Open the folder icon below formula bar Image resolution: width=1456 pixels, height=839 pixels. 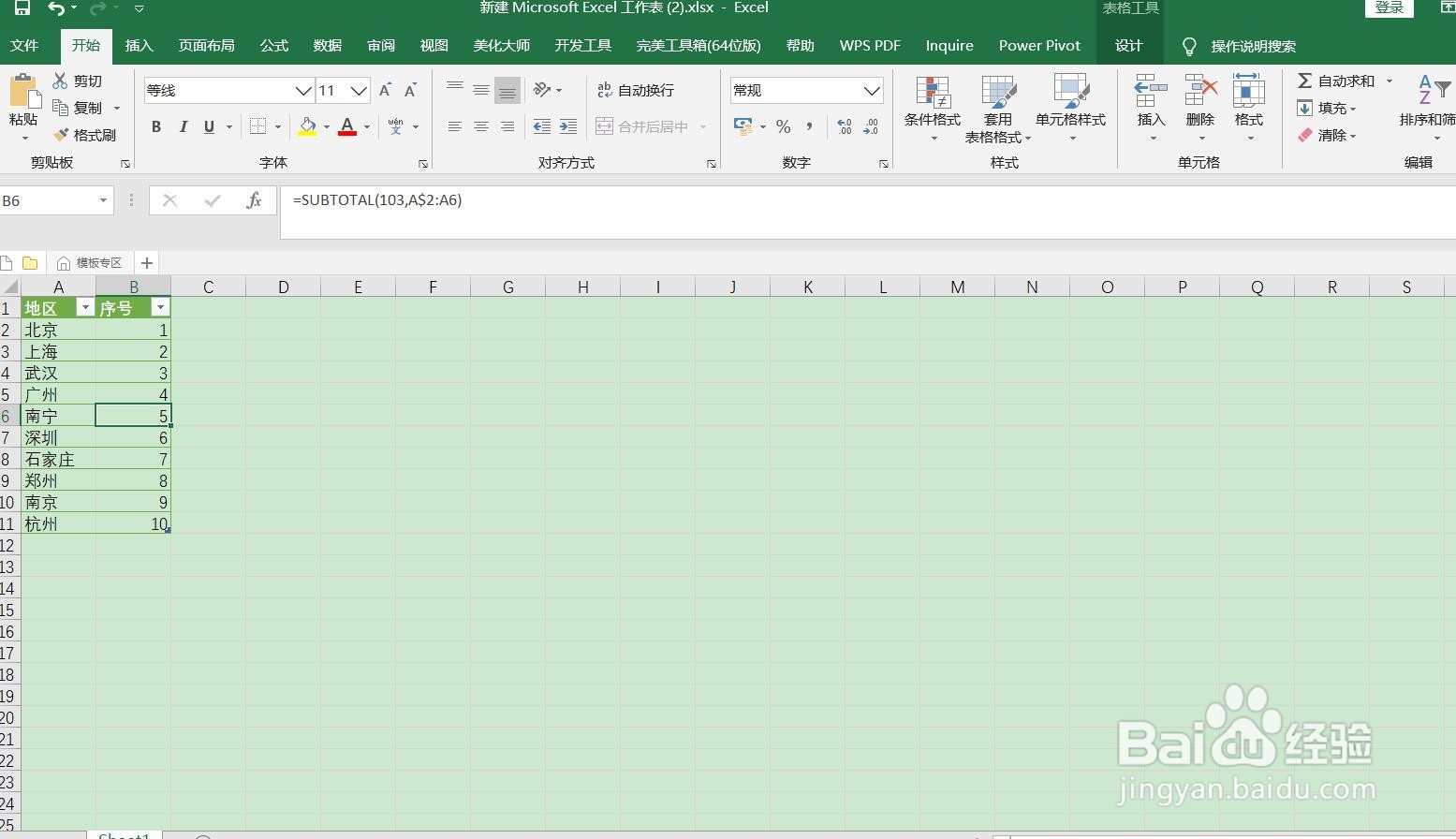30,263
